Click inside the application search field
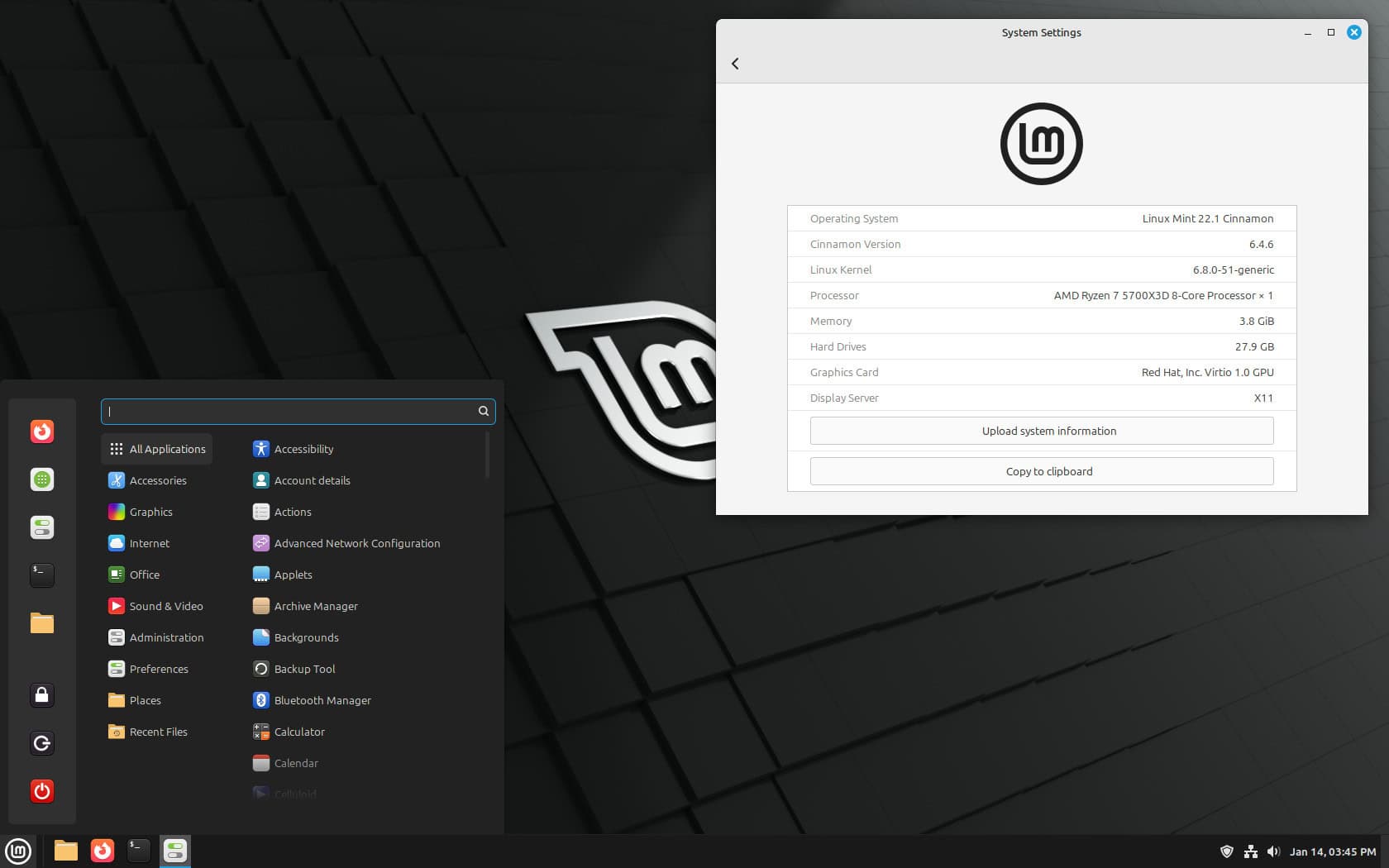The image size is (1389, 868). (x=298, y=411)
